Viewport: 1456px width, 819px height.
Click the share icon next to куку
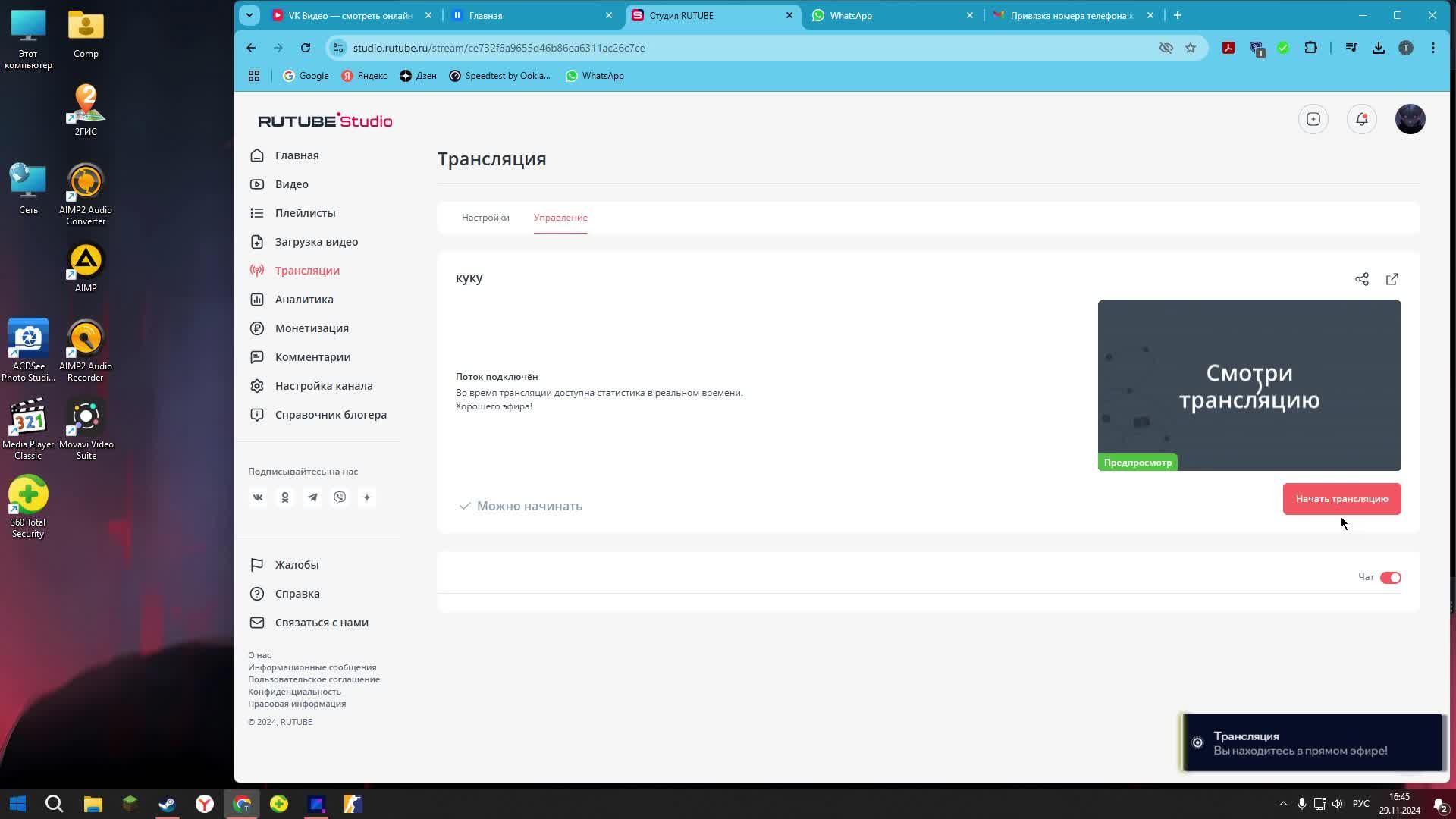coord(1362,279)
